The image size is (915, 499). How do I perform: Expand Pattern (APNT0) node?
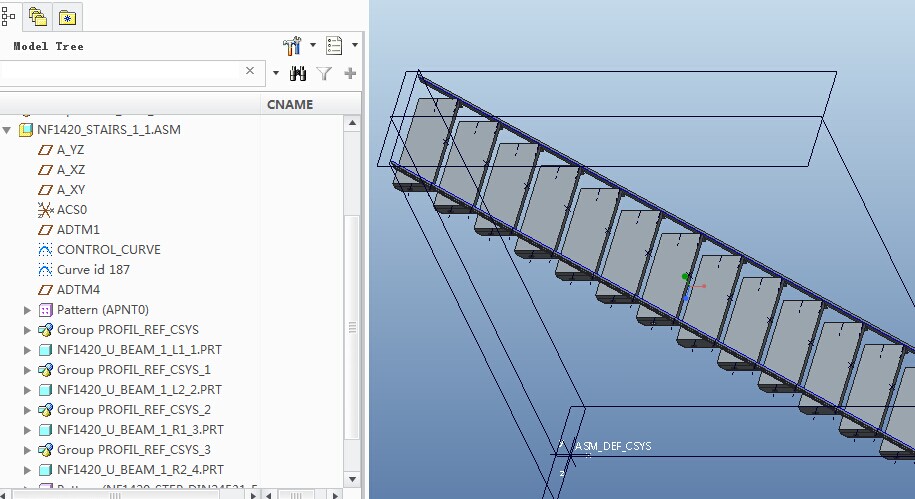tap(27, 310)
